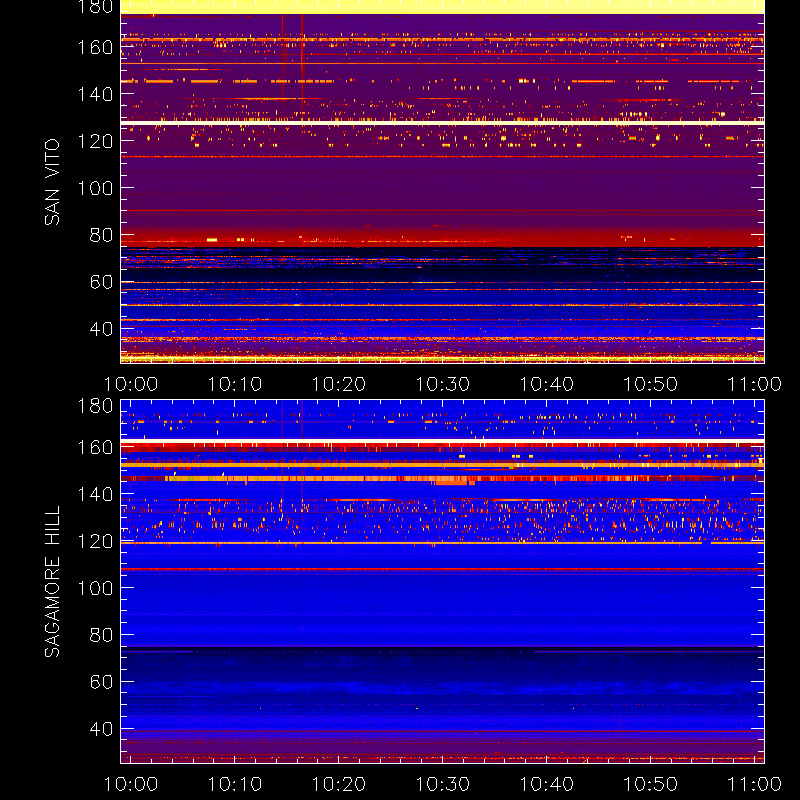Click 10:00 time label under Sagamore Hill plot
The image size is (800, 800).
pyautogui.click(x=131, y=784)
